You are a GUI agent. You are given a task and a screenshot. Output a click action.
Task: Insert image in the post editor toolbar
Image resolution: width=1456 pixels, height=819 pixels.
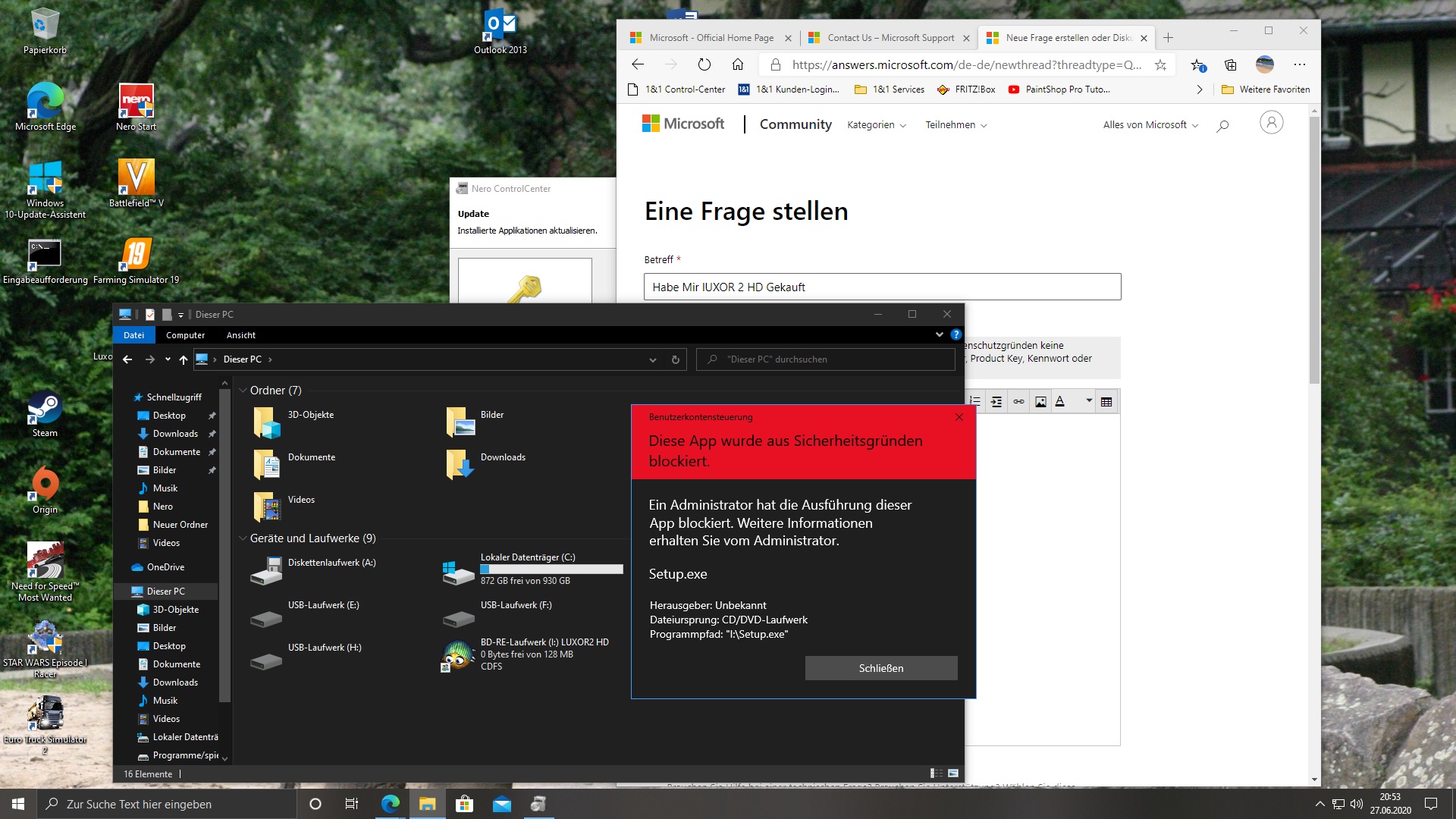point(1040,402)
